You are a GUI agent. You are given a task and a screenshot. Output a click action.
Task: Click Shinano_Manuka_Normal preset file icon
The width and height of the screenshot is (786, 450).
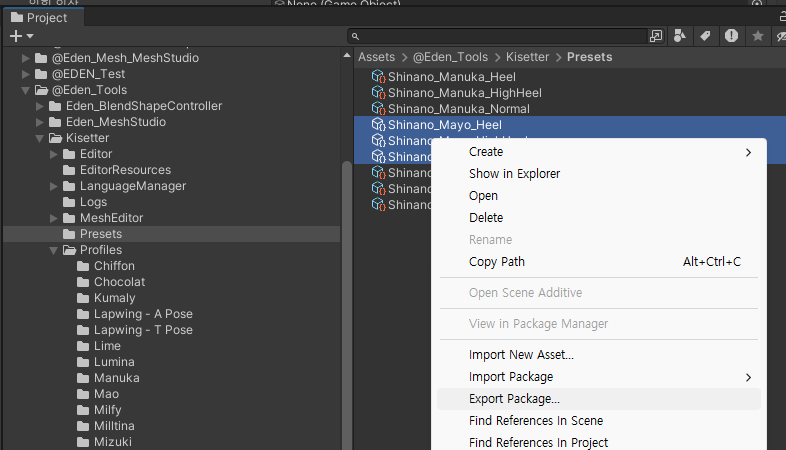pyautogui.click(x=378, y=109)
